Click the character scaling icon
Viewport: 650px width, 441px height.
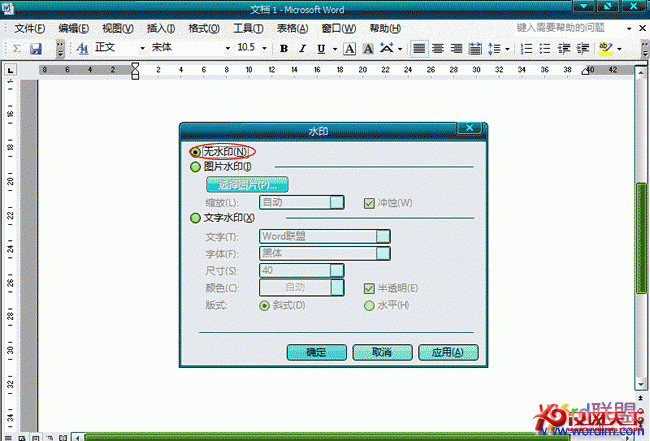click(x=387, y=48)
